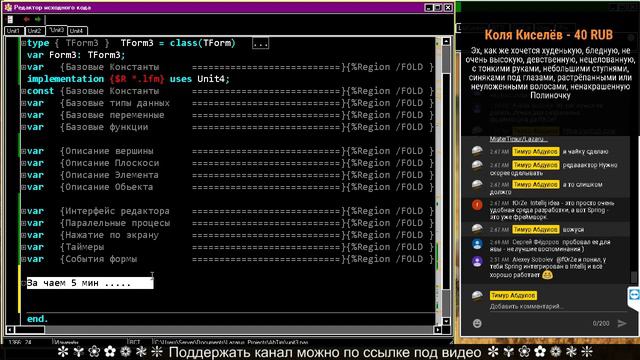Click avatar next to 'и чайку сделаю' message
The height and width of the screenshot is (360, 640).
click(x=477, y=151)
